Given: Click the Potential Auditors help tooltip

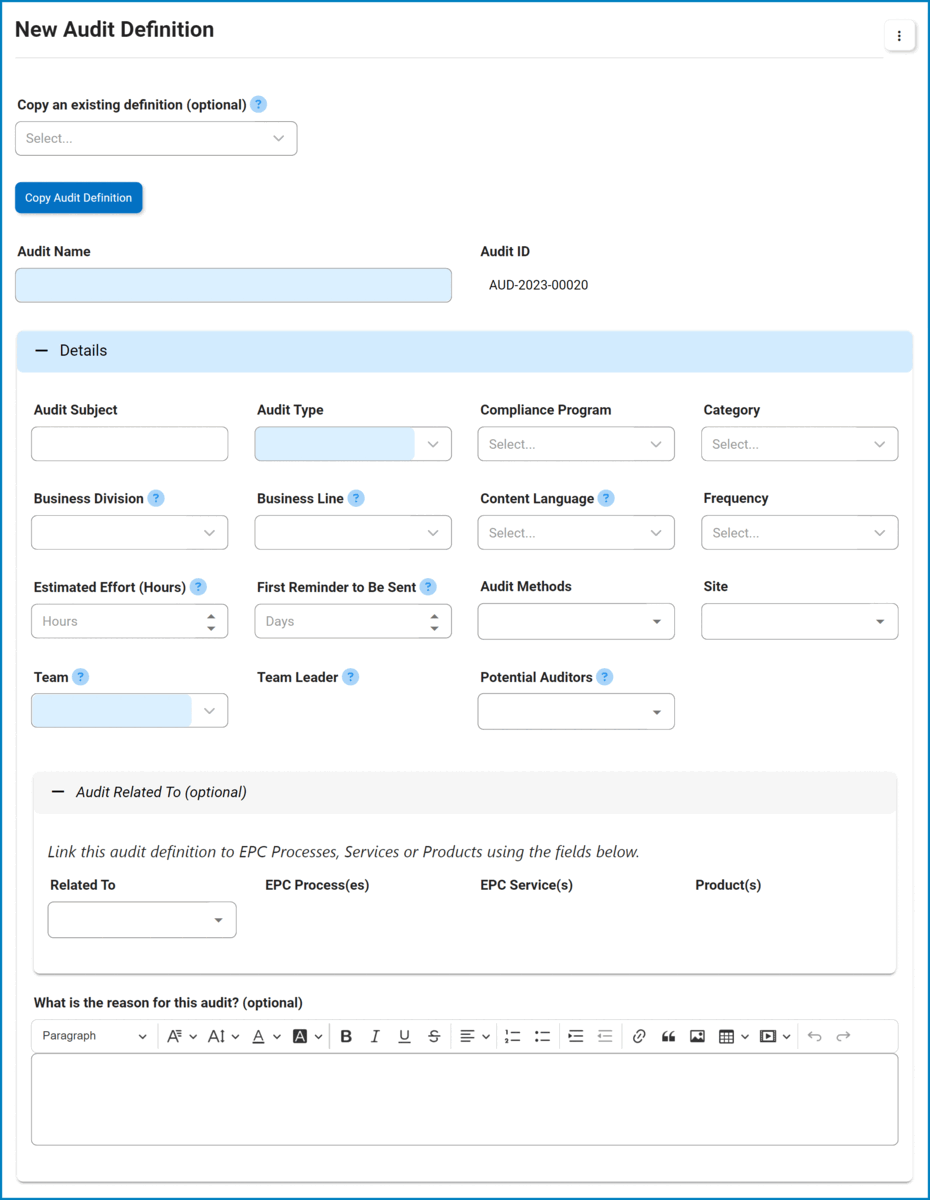Looking at the screenshot, I should tap(604, 677).
